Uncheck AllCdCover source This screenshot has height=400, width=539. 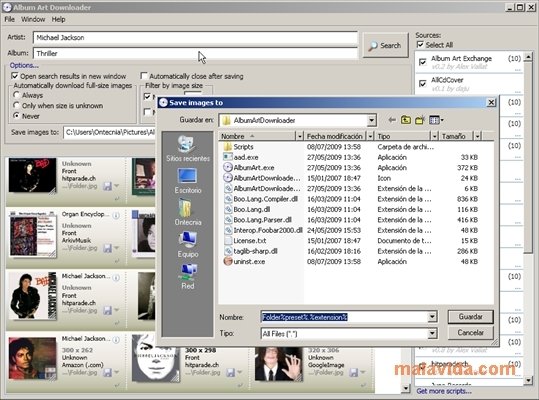(423, 84)
